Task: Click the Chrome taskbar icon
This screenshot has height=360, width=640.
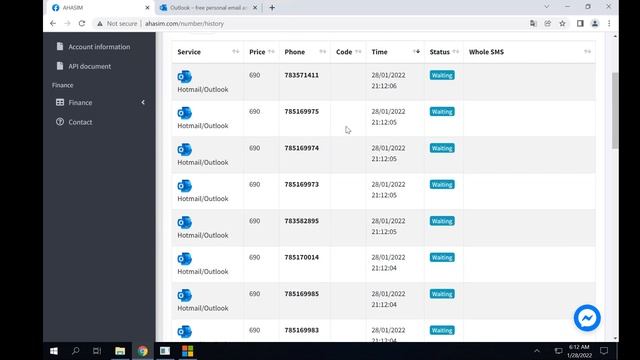Action: pyautogui.click(x=142, y=351)
